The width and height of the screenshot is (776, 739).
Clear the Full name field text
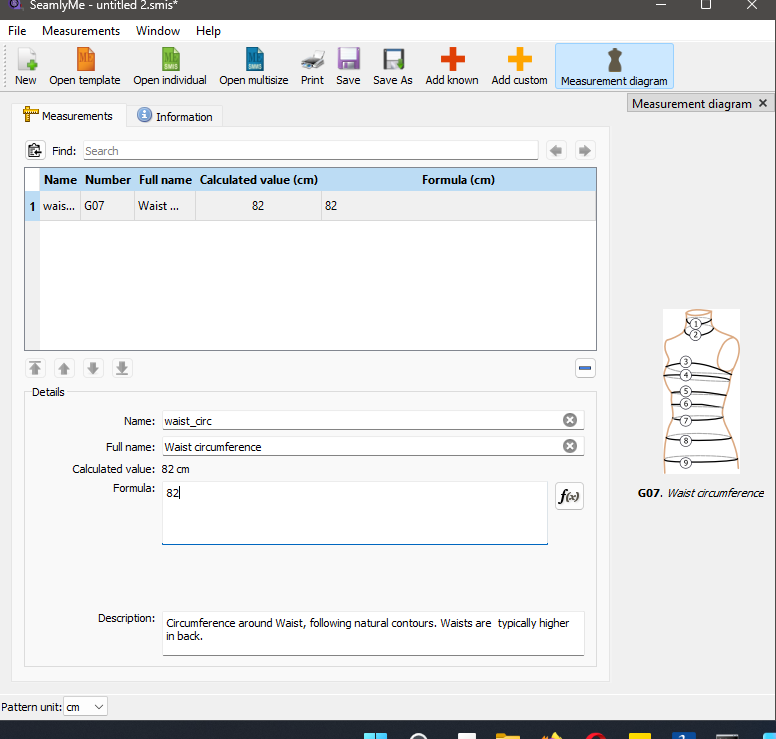pos(570,446)
